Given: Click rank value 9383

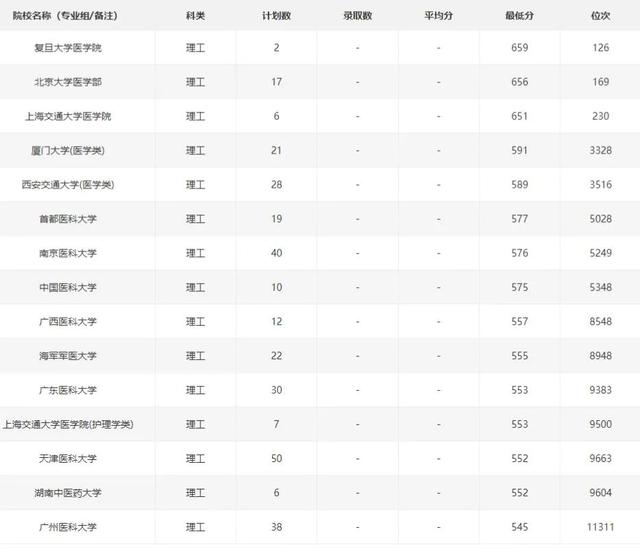Looking at the screenshot, I should coord(600,390).
